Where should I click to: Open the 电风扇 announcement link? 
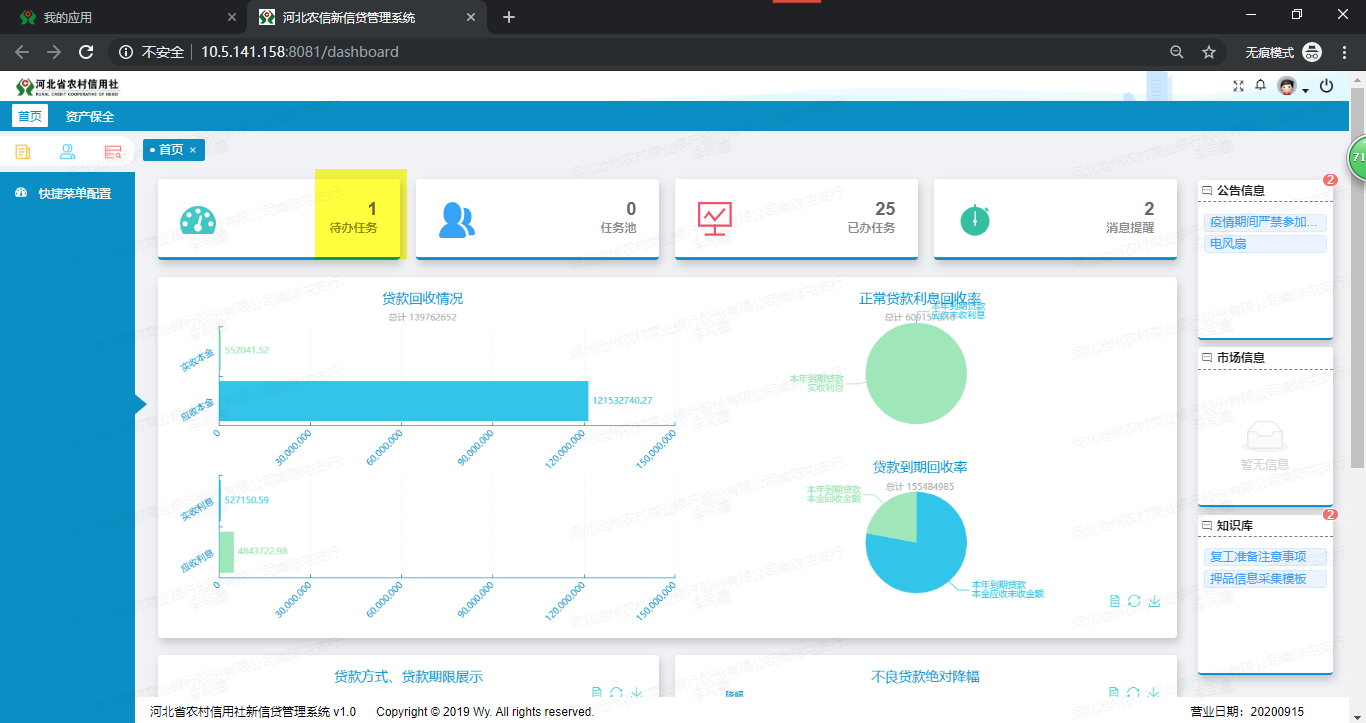coord(1228,244)
